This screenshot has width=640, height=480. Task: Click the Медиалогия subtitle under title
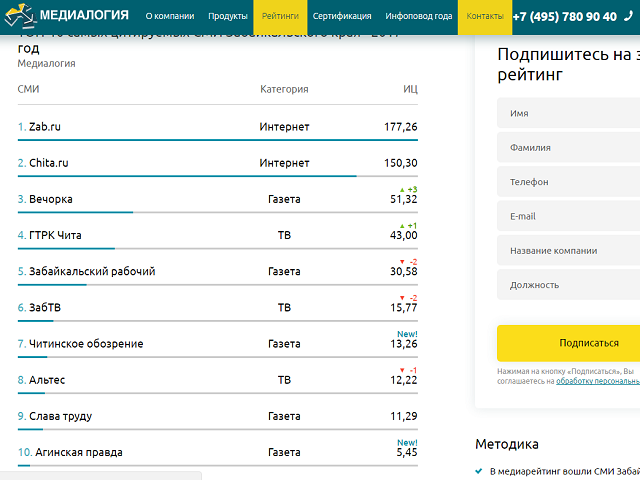(47, 63)
